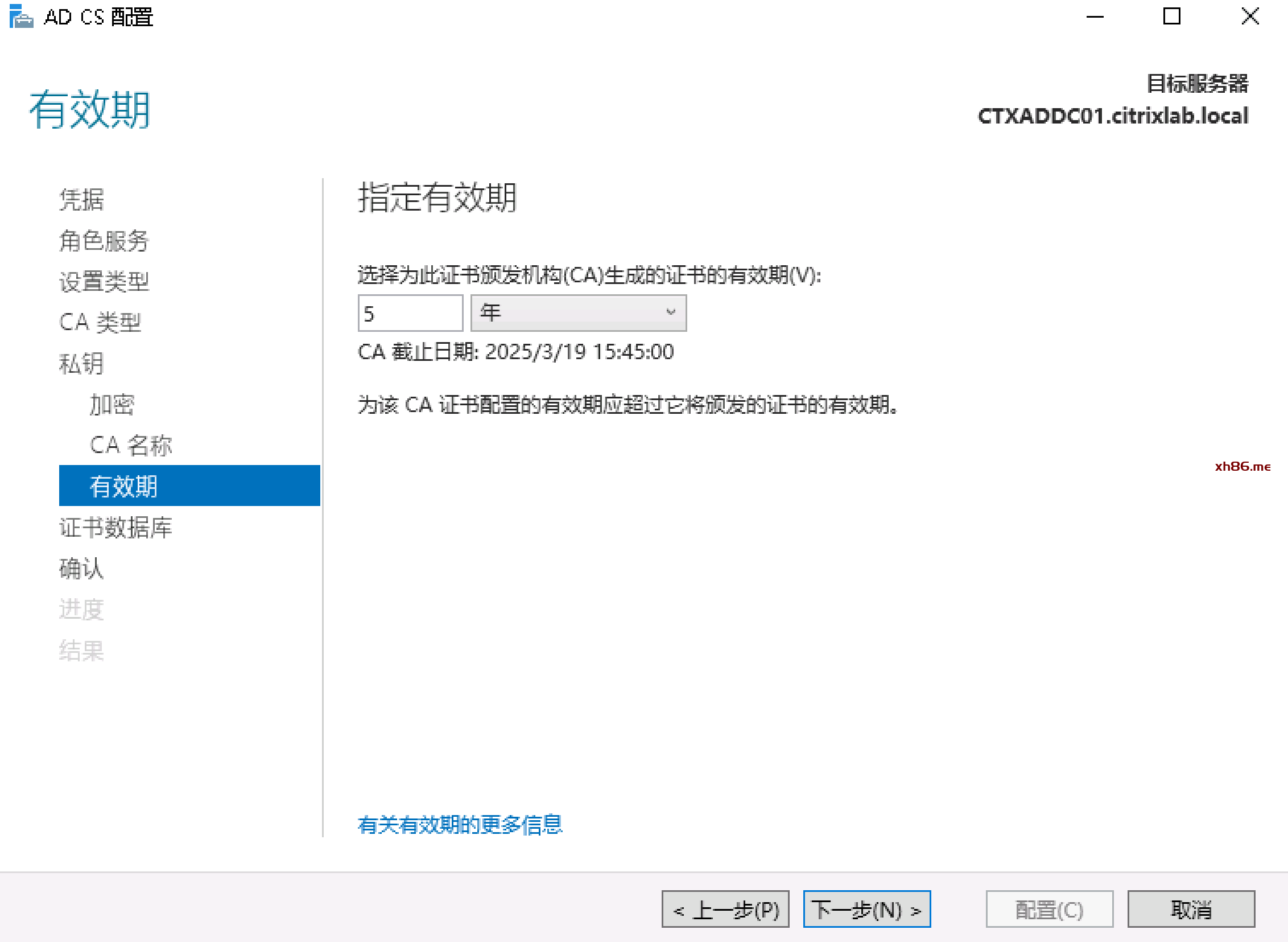This screenshot has height=942, width=1288.
Task: Click the 上一步(P) button
Action: pos(725,910)
